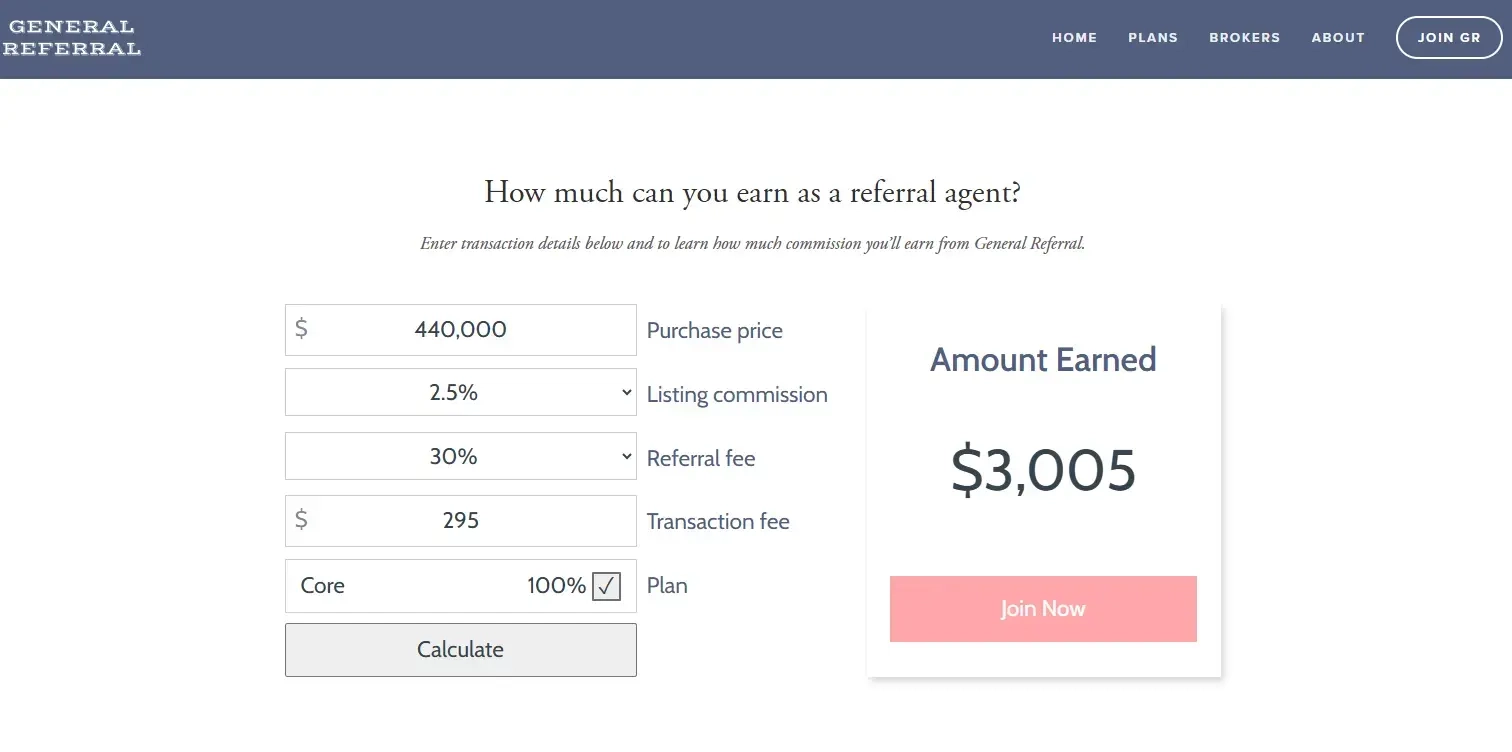This screenshot has width=1512, height=752.
Task: Click the Listing commission dropdown arrow
Action: [x=626, y=393]
